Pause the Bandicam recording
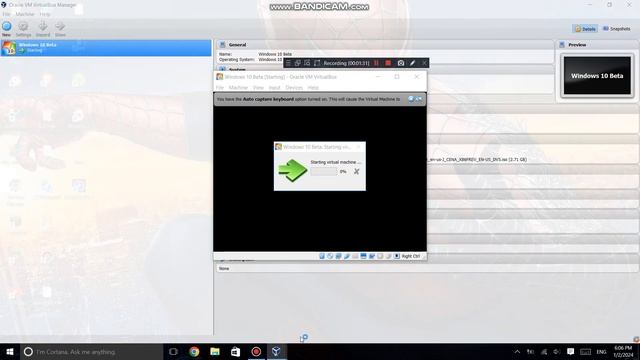 coord(376,63)
